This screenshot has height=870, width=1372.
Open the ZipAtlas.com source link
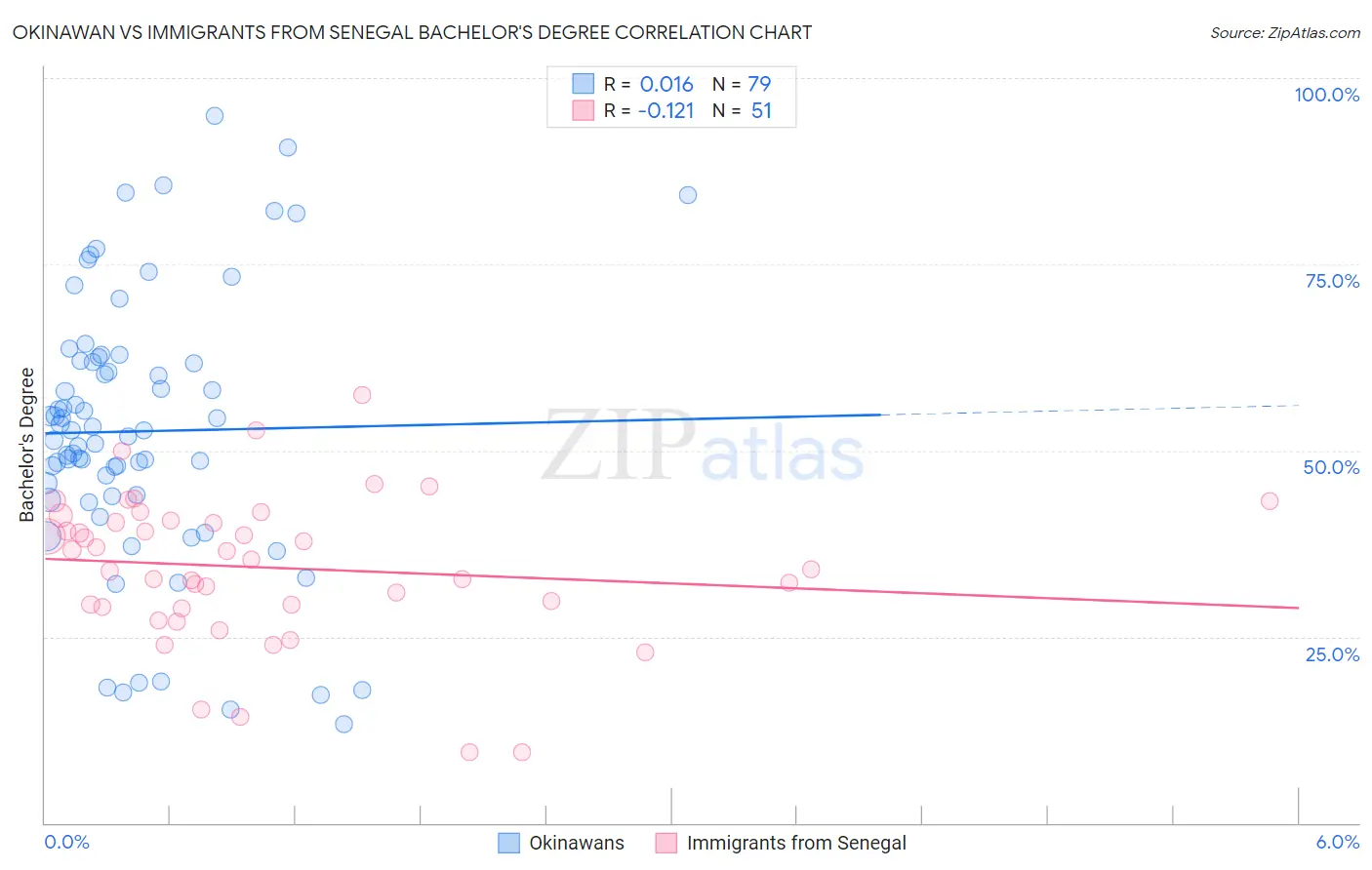tap(1285, 33)
